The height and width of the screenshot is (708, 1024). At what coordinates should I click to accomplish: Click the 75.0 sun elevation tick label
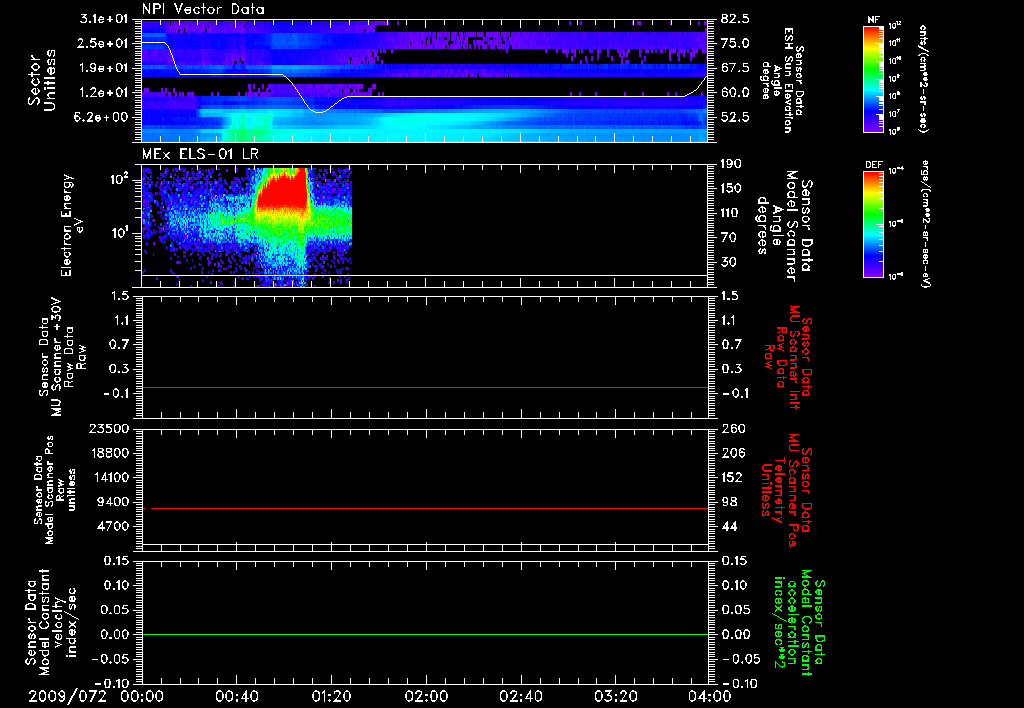pos(735,43)
